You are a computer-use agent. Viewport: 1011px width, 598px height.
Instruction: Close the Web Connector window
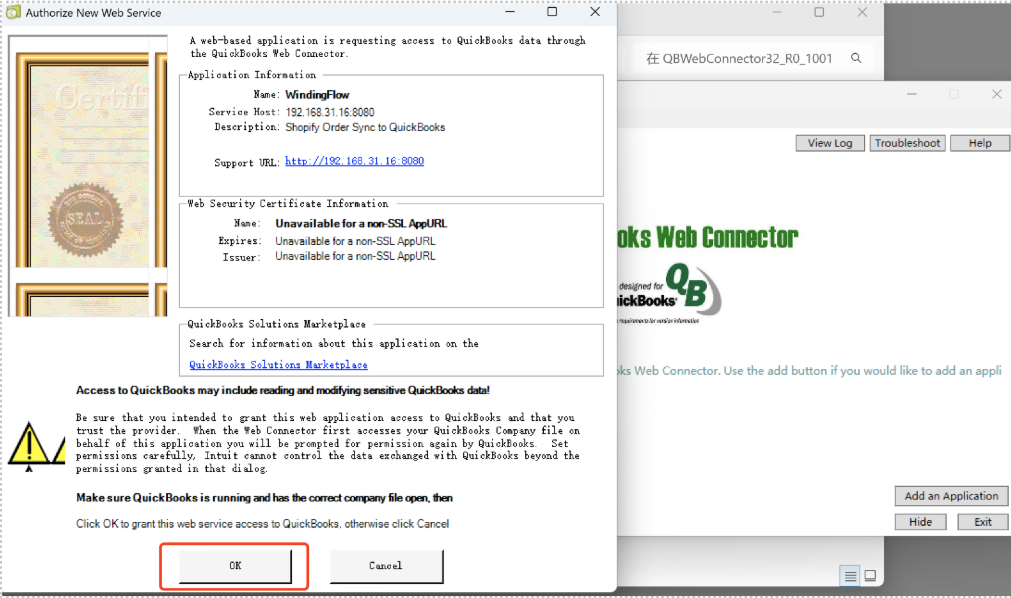point(997,94)
